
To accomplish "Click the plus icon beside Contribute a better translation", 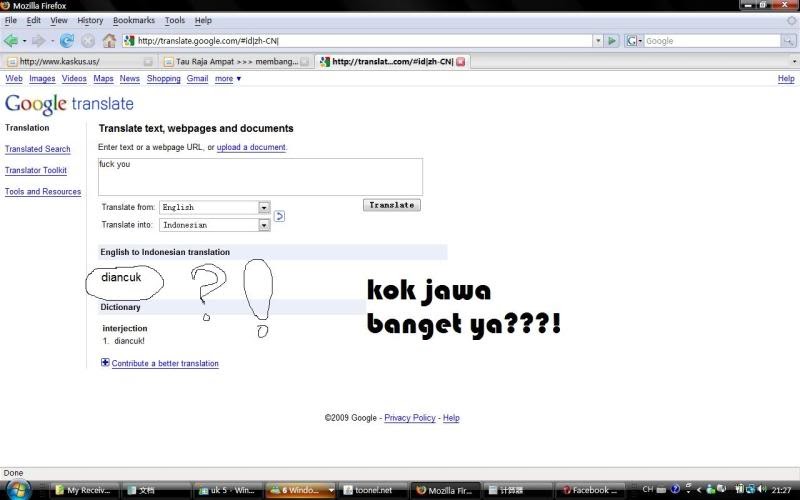I will coord(105,362).
